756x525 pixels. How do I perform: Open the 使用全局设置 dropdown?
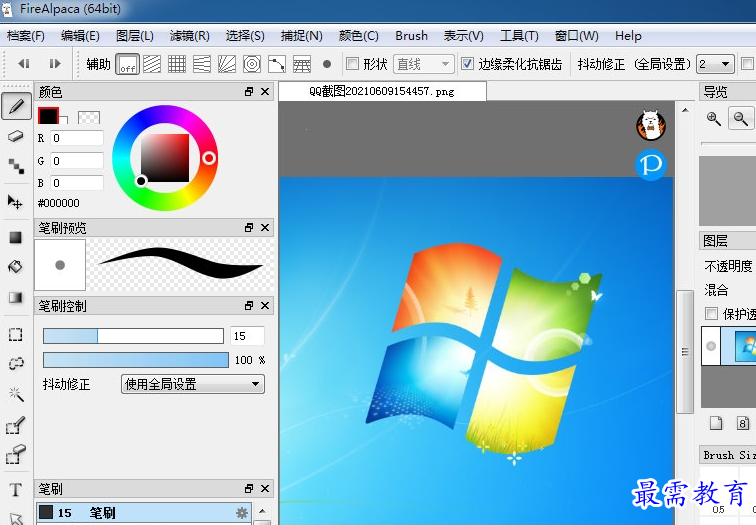[192, 384]
